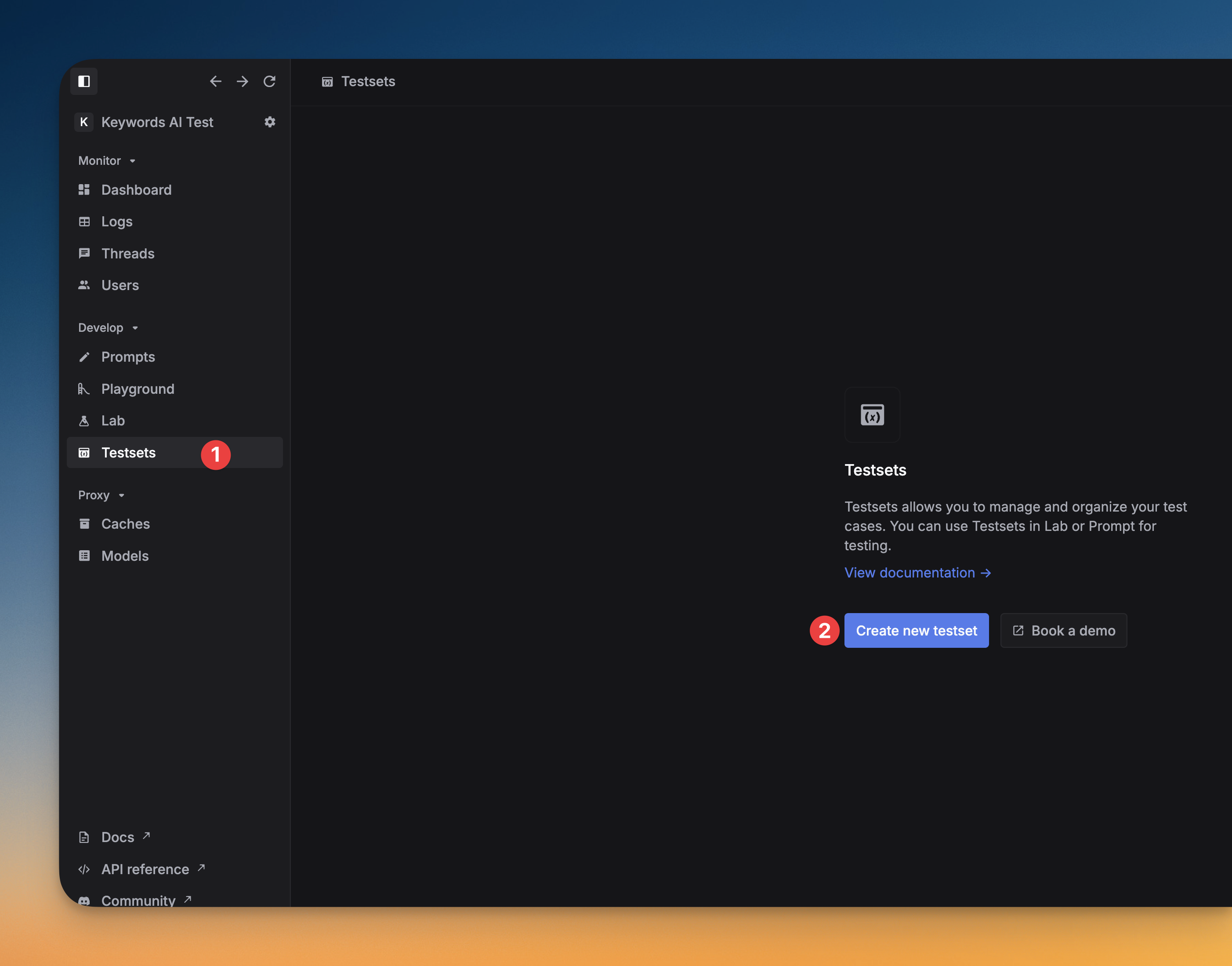This screenshot has height=966, width=1232.
Task: Click the K workspace avatar
Action: coord(83,122)
